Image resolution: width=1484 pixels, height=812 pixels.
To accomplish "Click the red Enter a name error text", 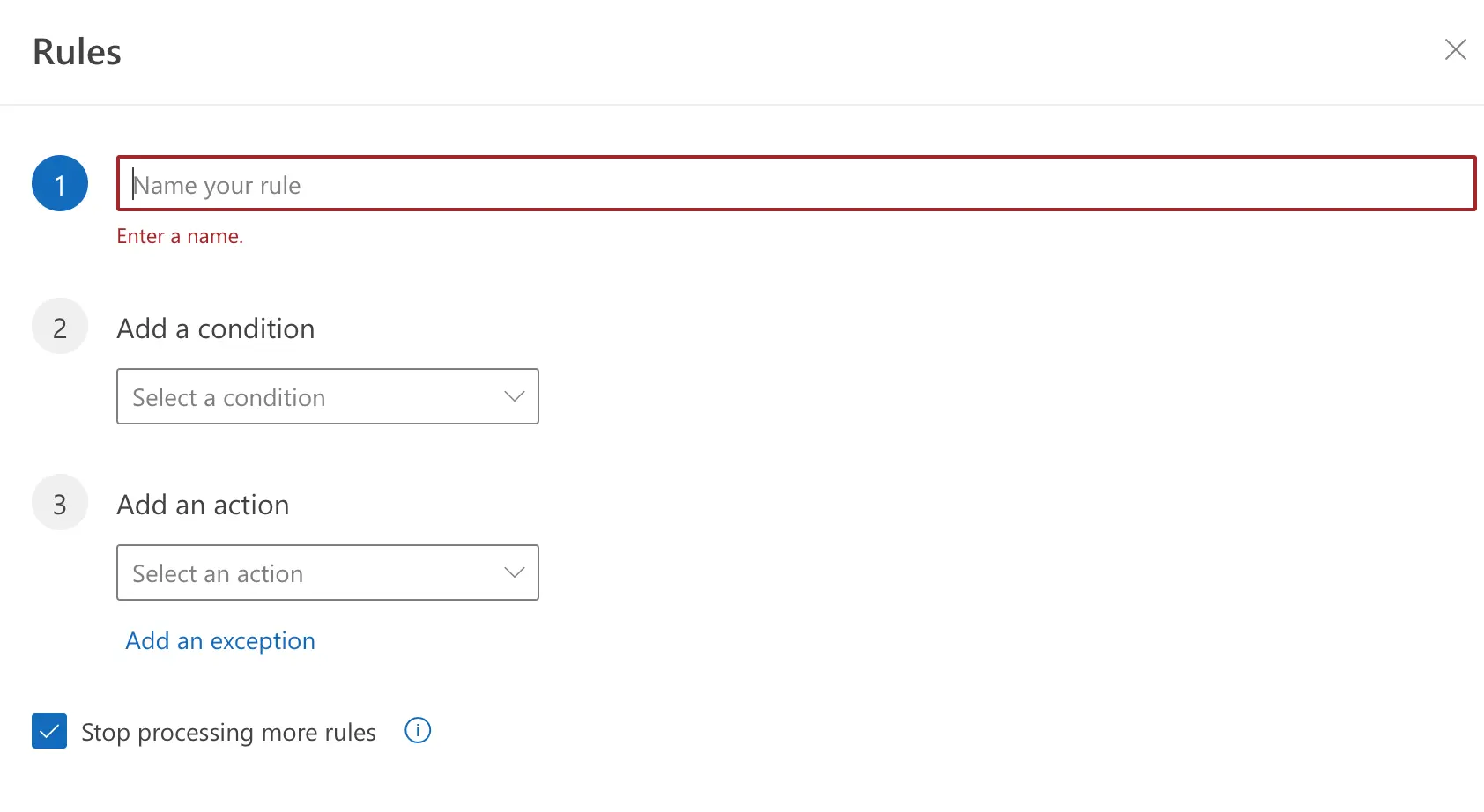I will 180,236.
